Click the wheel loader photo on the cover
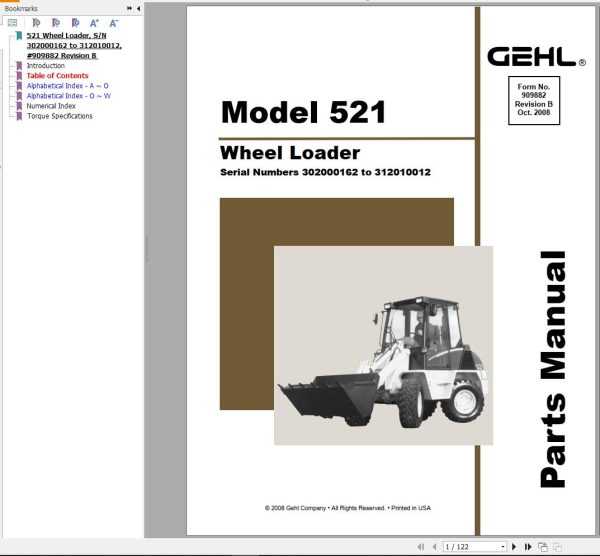Viewport: 600px width, 556px height. [x=383, y=345]
